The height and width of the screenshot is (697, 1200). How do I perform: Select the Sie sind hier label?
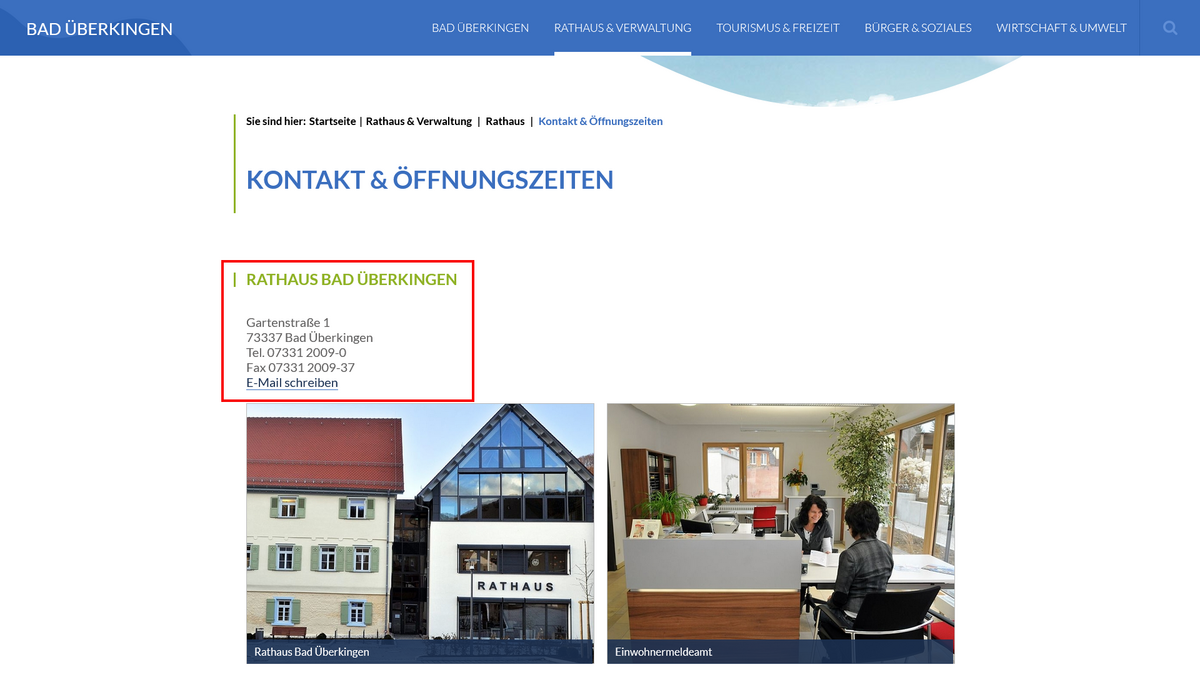pos(276,121)
